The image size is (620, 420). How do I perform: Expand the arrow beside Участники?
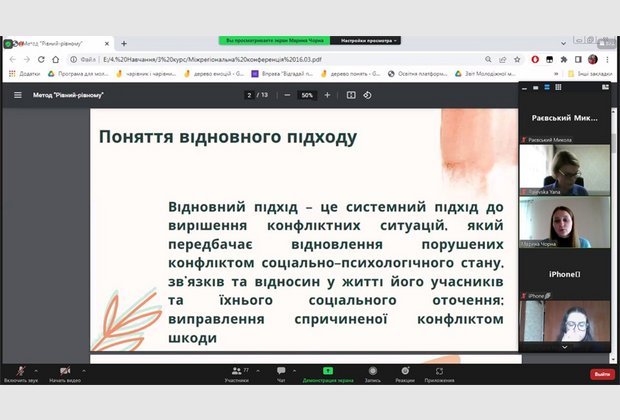pos(258,371)
